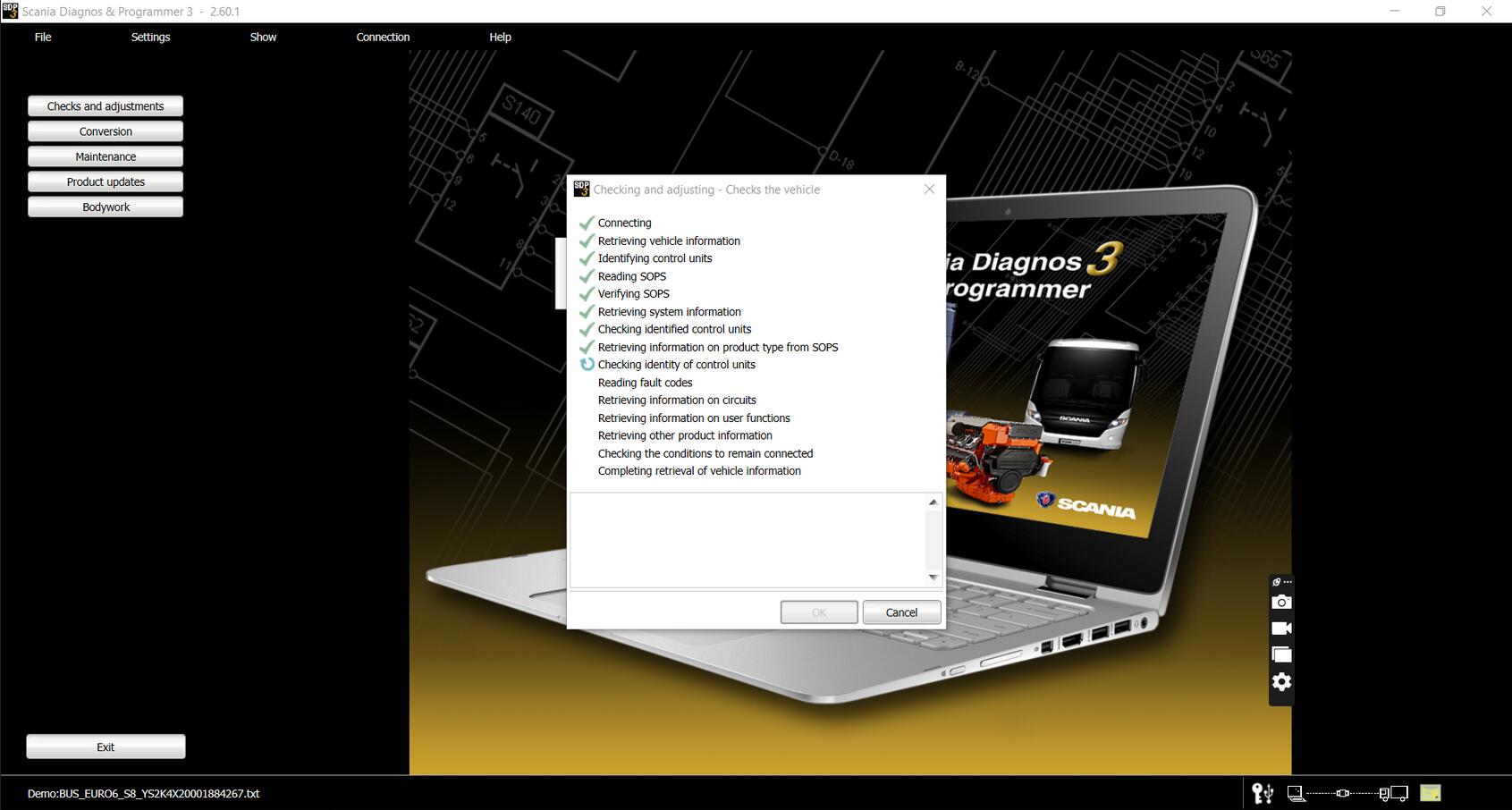The width and height of the screenshot is (1512, 810).
Task: Open the copy windows icon on floating toolbar
Action: [1281, 654]
